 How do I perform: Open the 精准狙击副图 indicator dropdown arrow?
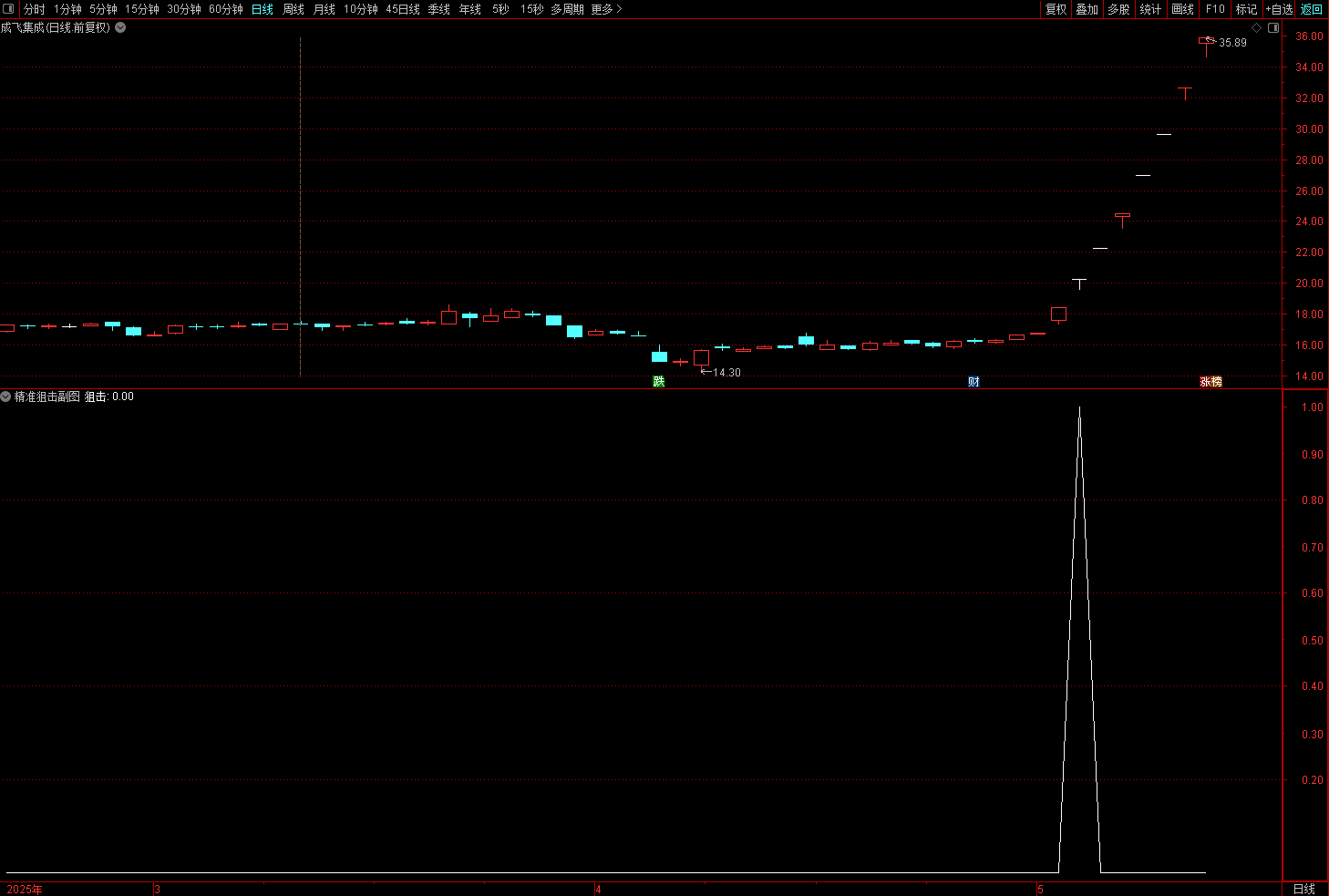click(x=6, y=397)
